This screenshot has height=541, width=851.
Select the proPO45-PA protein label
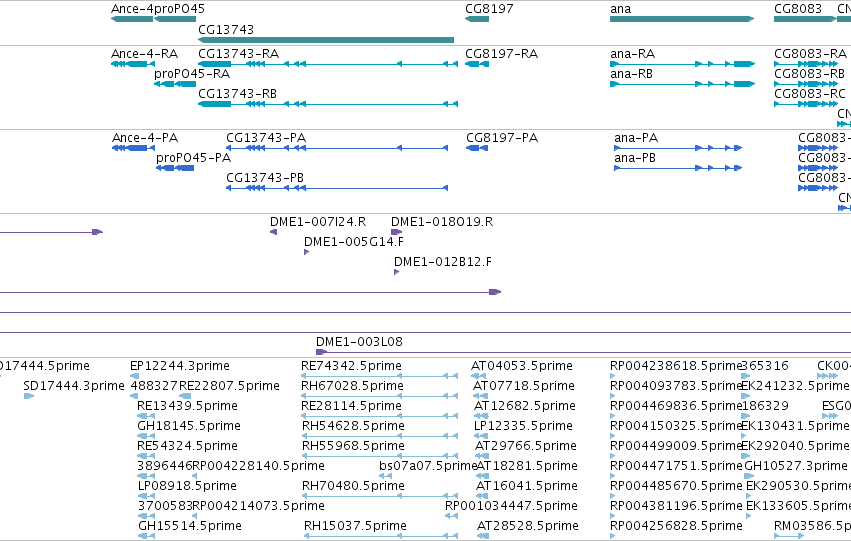(193, 158)
